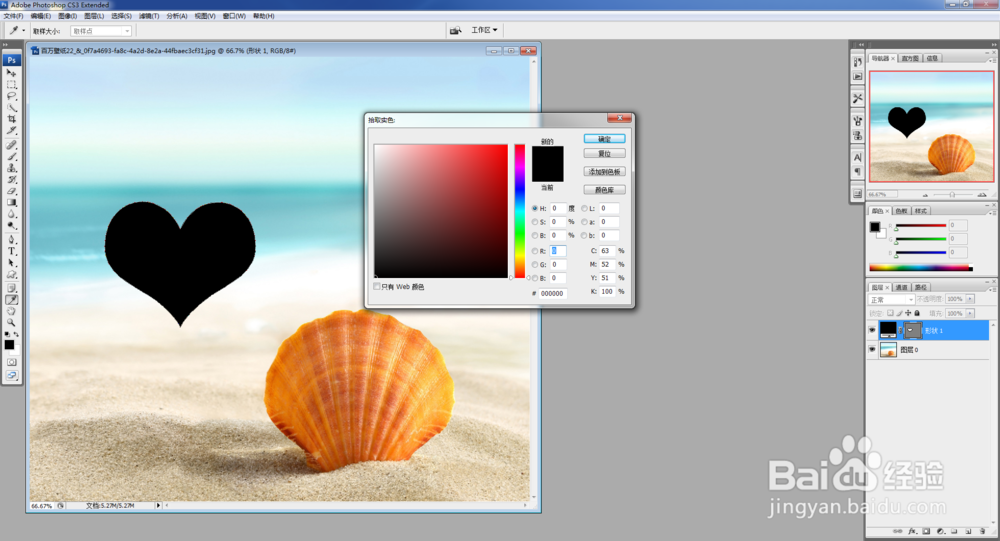
Task: Hide the 形状 1 layer
Action: pos(872,330)
